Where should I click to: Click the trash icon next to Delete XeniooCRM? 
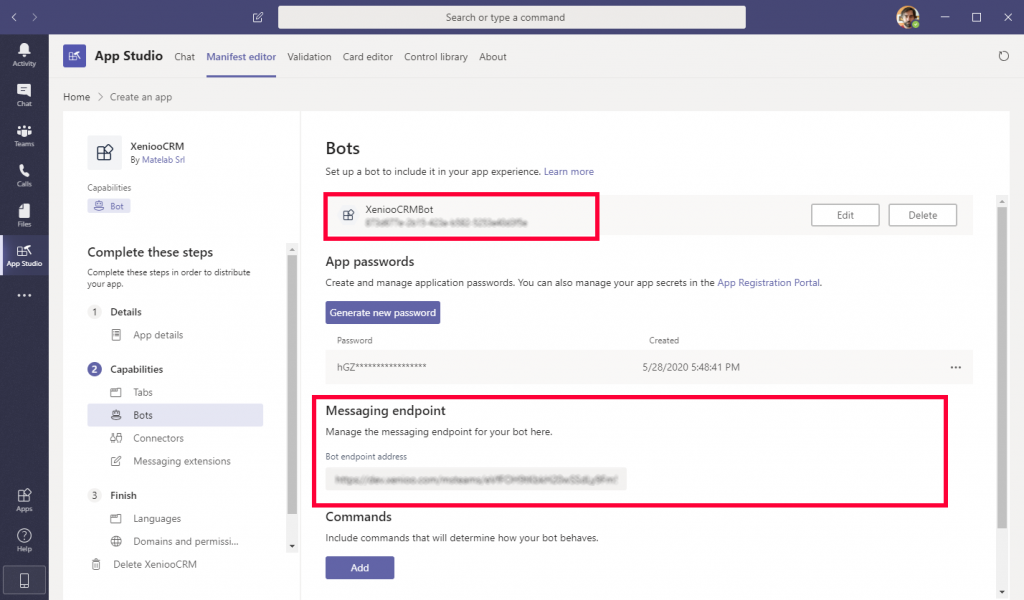[96, 564]
